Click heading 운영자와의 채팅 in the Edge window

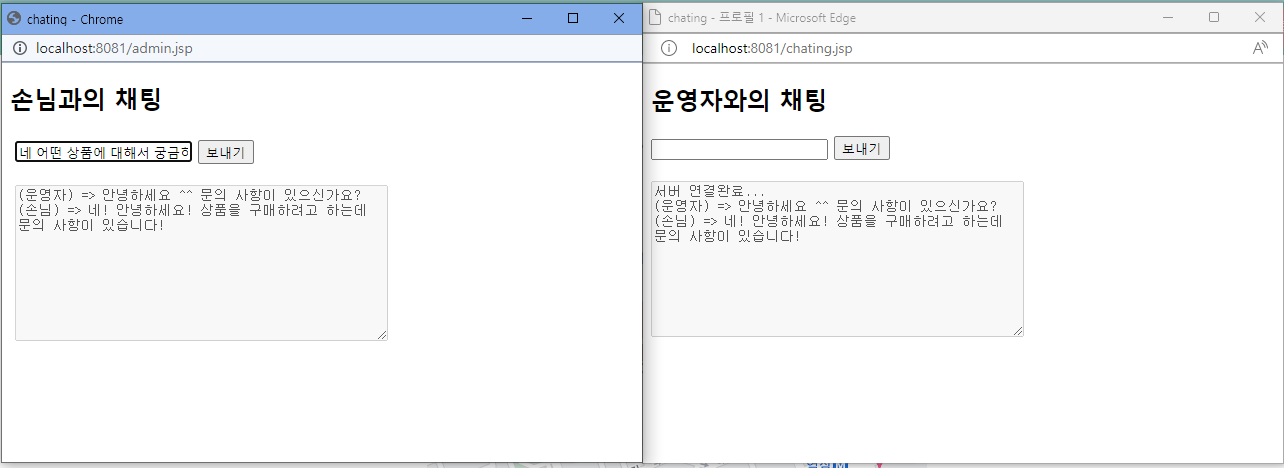tap(739, 100)
